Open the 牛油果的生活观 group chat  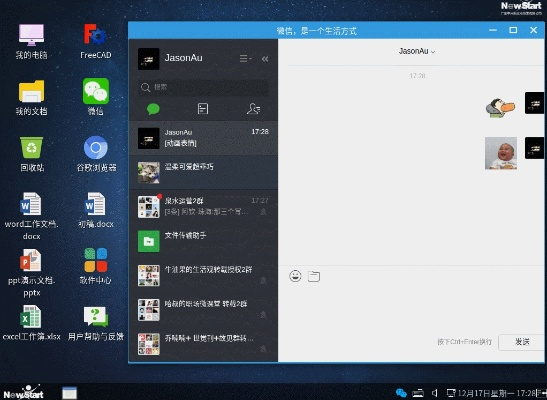(203, 275)
